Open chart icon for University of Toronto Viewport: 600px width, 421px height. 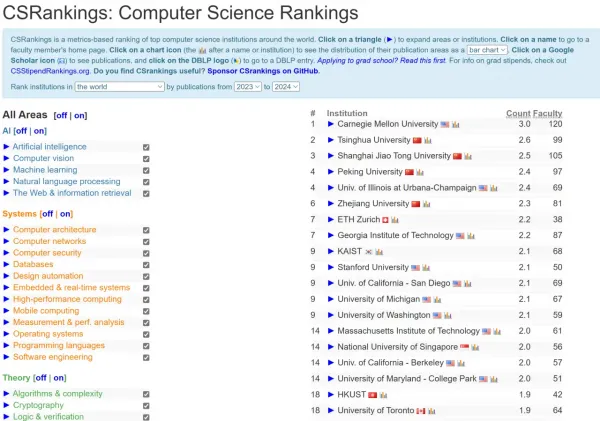coord(432,411)
